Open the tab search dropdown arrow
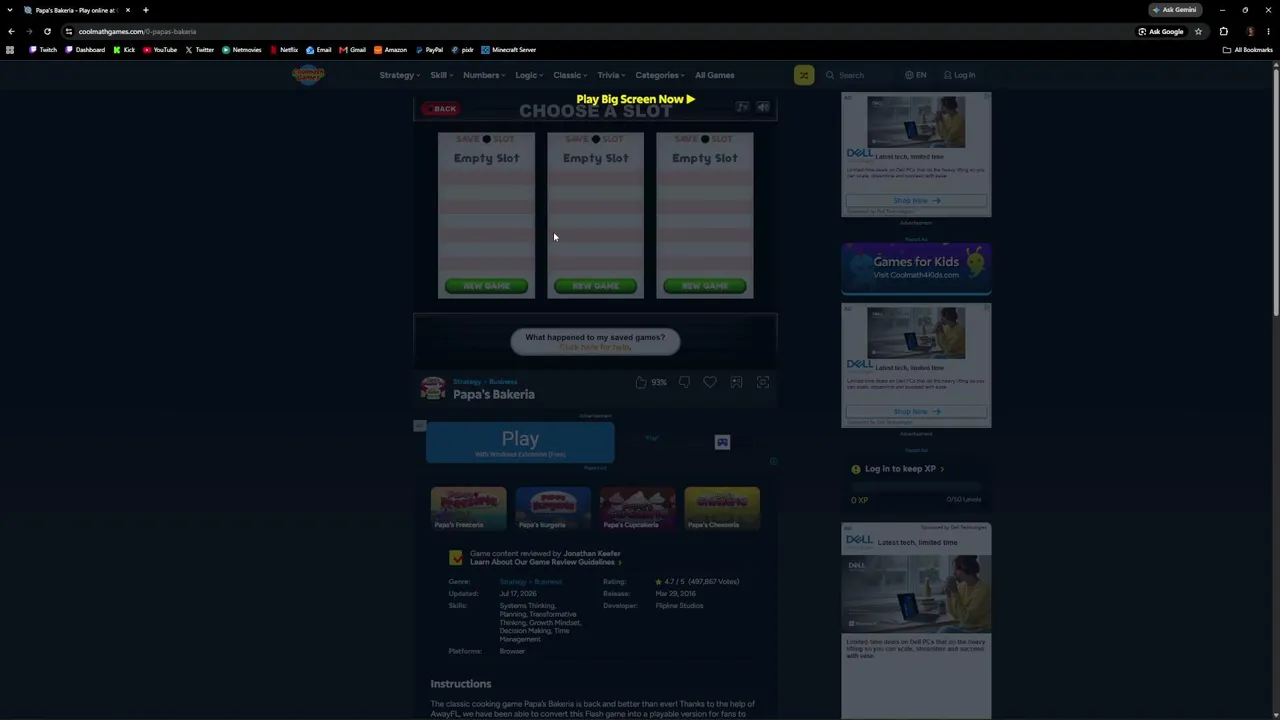1280x720 pixels. click(10, 10)
